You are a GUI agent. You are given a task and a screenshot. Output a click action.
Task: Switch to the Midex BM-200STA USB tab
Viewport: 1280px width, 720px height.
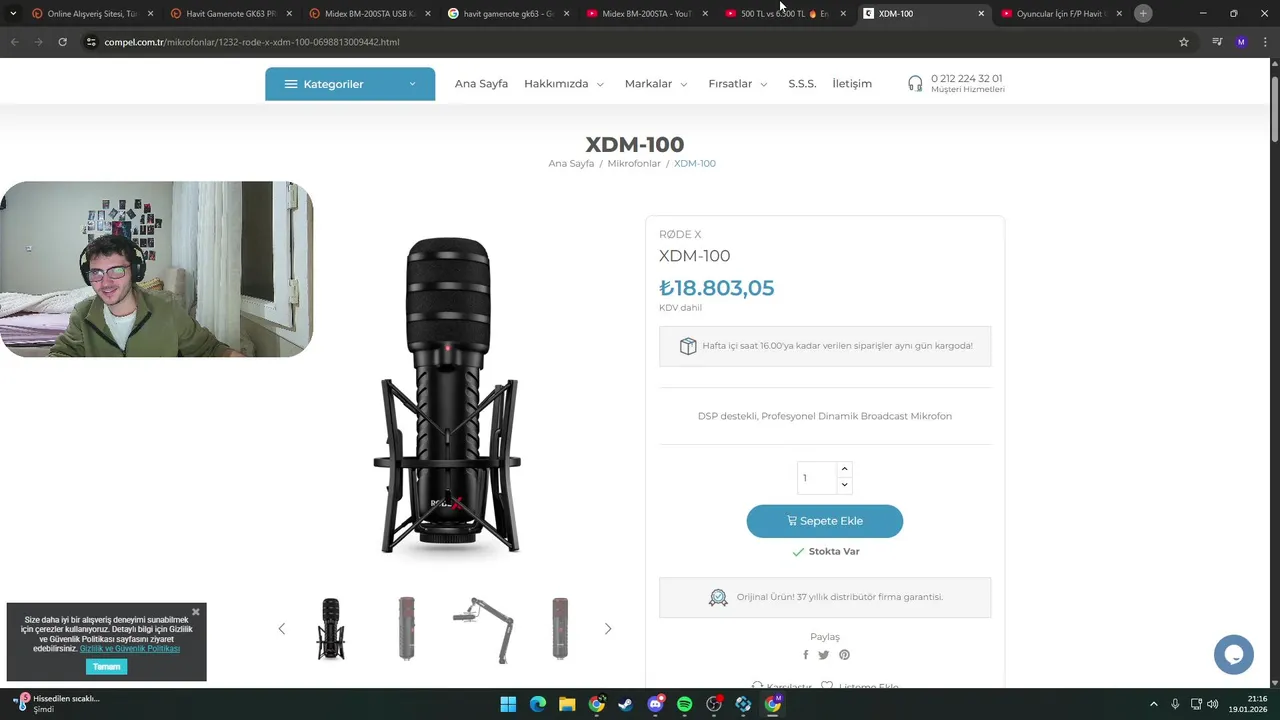[368, 14]
